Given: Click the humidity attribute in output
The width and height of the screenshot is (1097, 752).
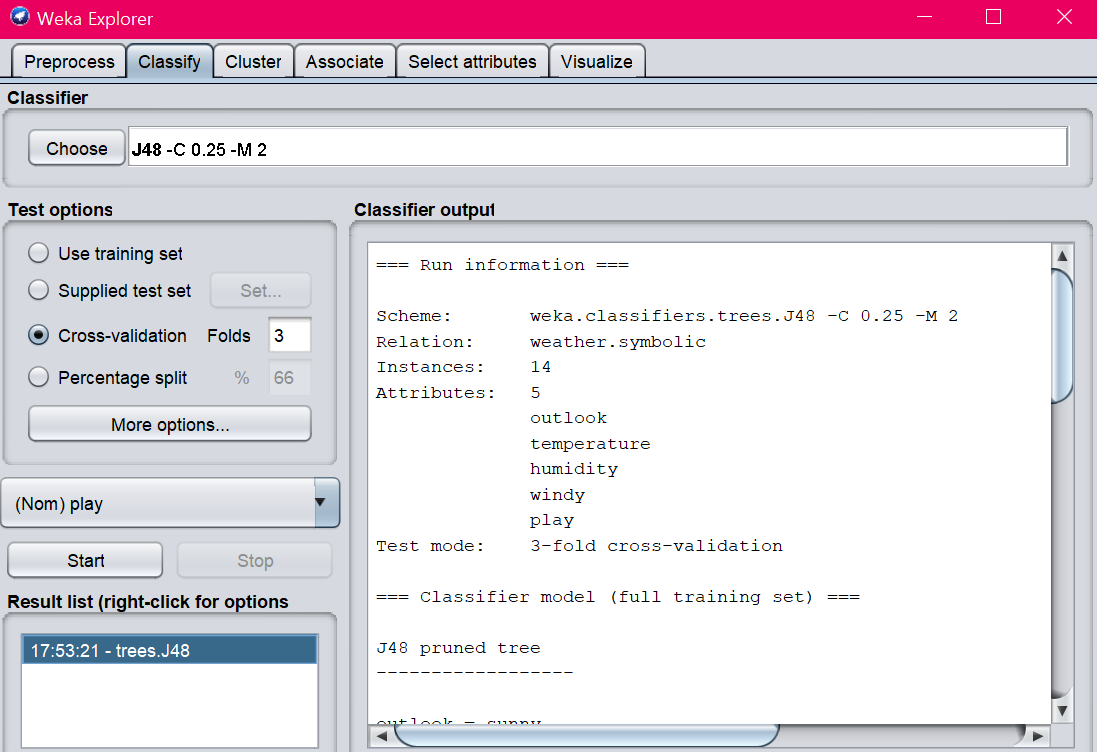Looking at the screenshot, I should [x=574, y=469].
